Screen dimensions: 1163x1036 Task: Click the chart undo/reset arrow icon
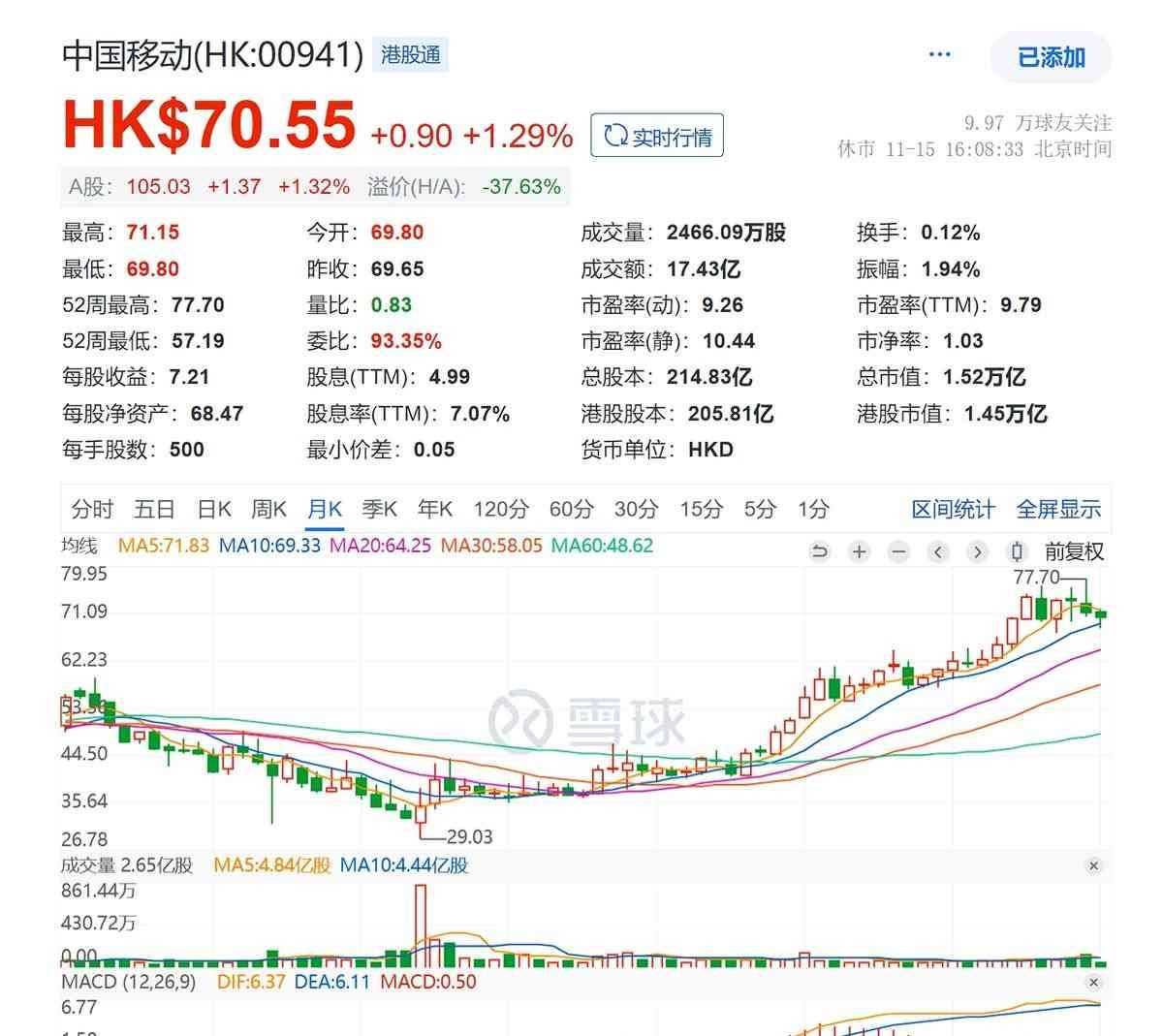[x=820, y=551]
